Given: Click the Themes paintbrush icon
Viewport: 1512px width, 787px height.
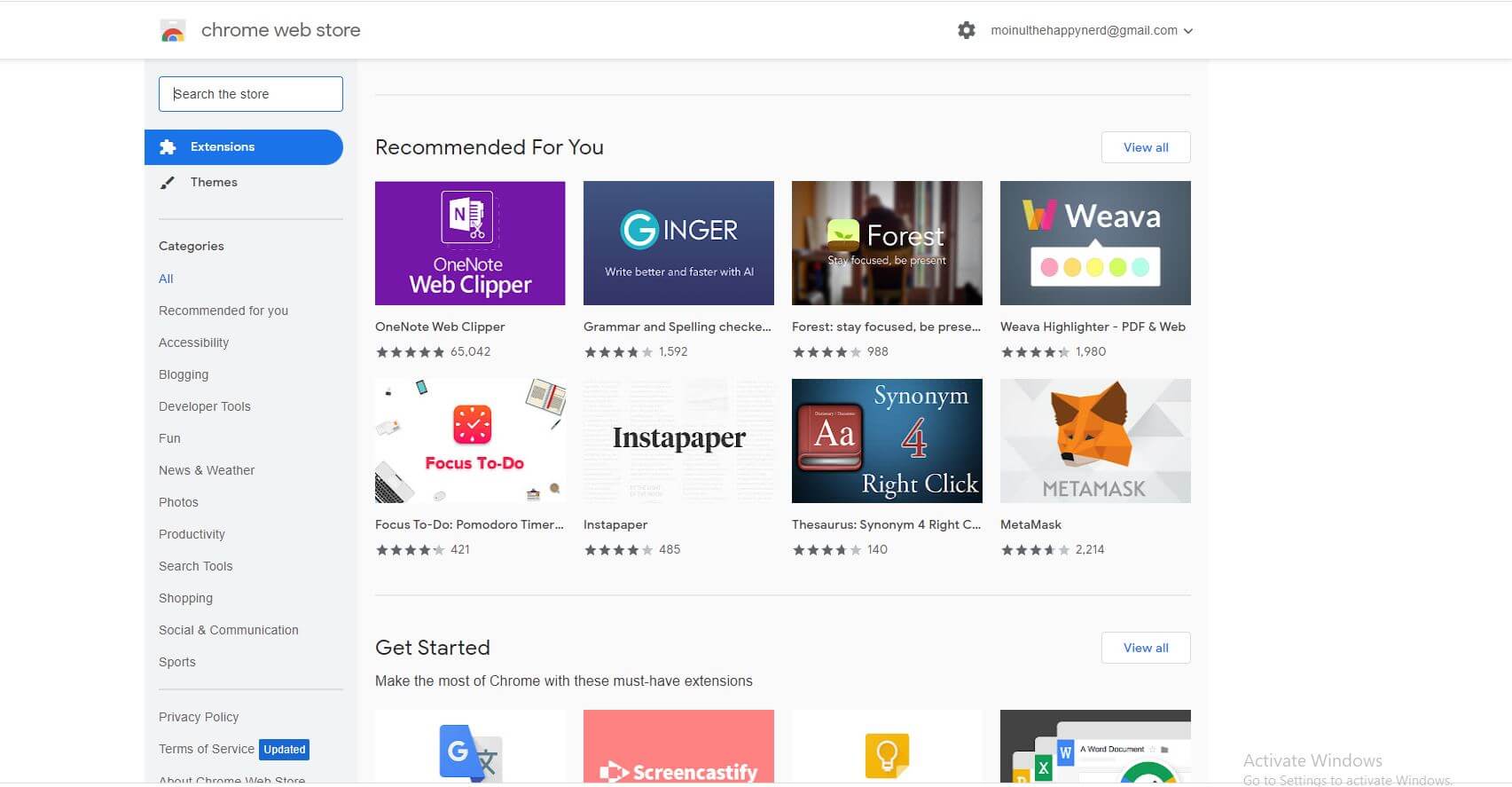Looking at the screenshot, I should point(167,183).
